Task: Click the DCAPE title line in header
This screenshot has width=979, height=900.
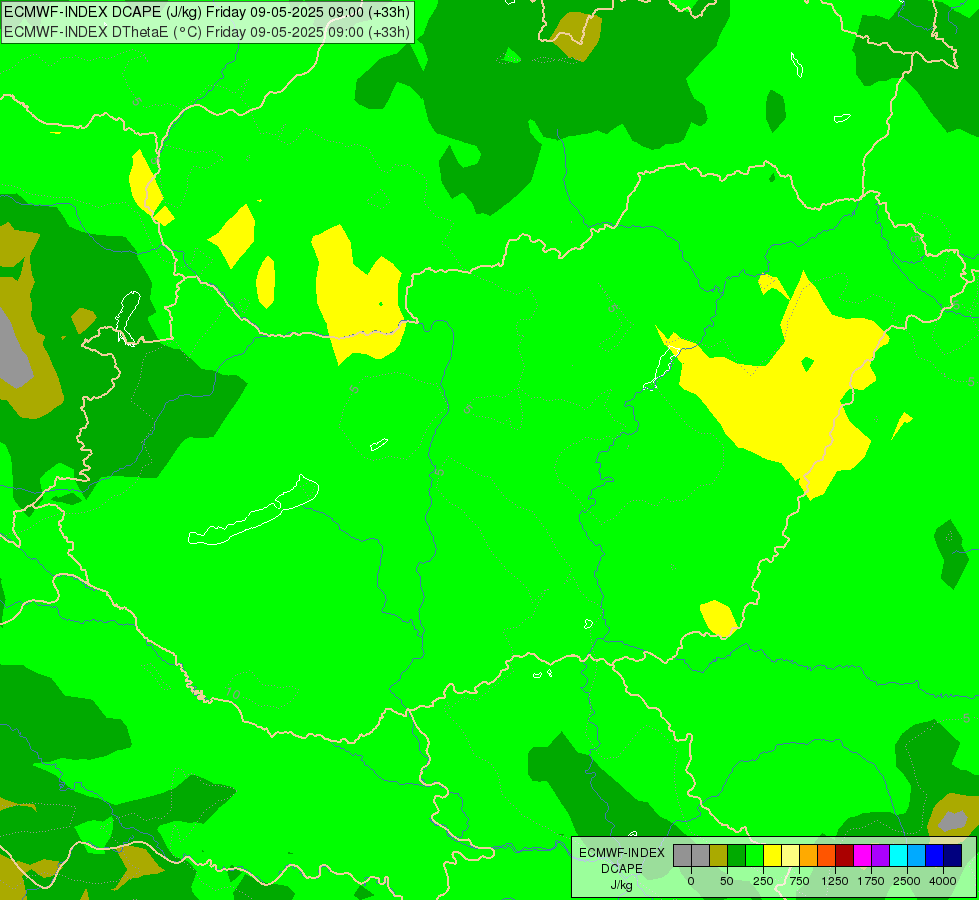Action: coord(207,12)
